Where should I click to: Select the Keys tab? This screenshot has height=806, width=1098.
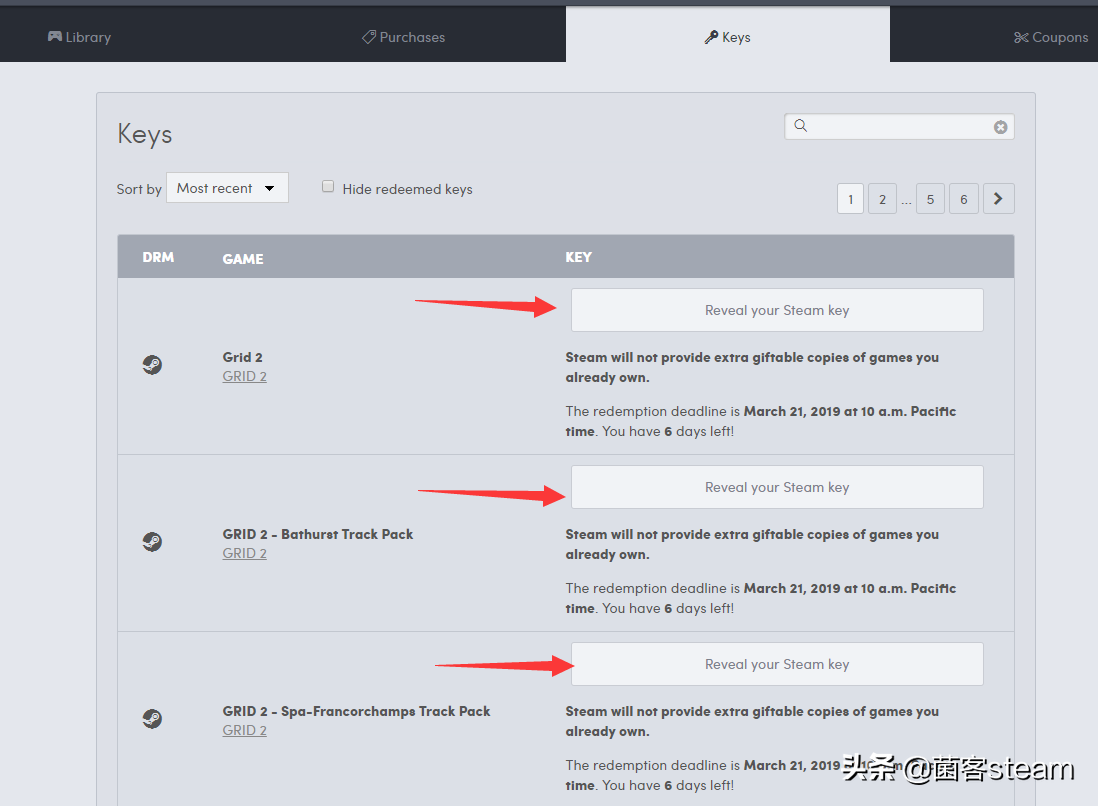[727, 37]
